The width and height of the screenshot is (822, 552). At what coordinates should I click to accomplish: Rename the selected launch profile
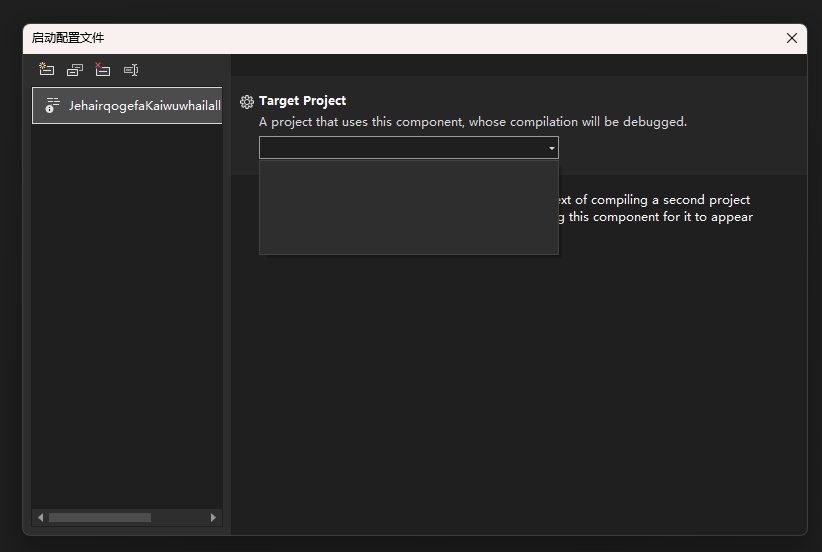pyautogui.click(x=131, y=69)
